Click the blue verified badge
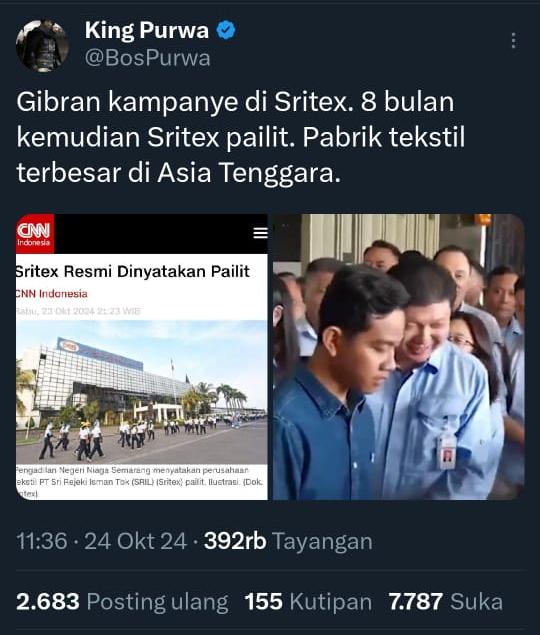Viewport: 540px width, 635px height. (226, 30)
